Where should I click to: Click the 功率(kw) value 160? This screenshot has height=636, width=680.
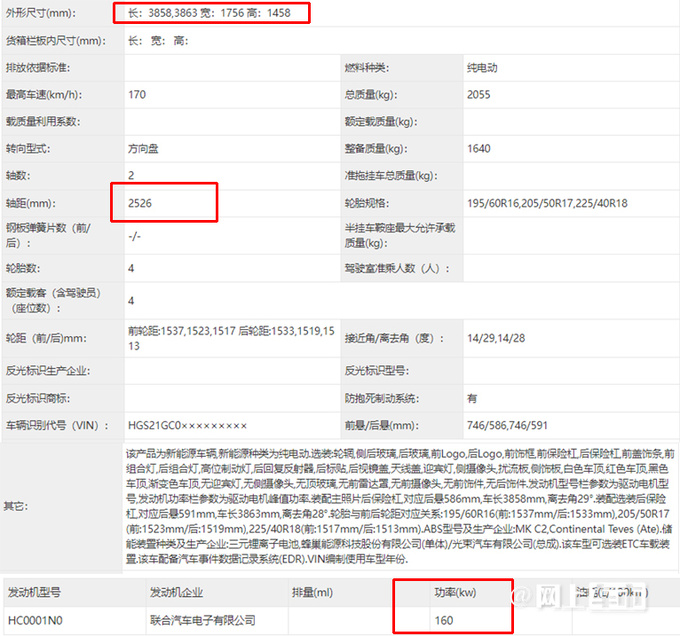[444, 620]
